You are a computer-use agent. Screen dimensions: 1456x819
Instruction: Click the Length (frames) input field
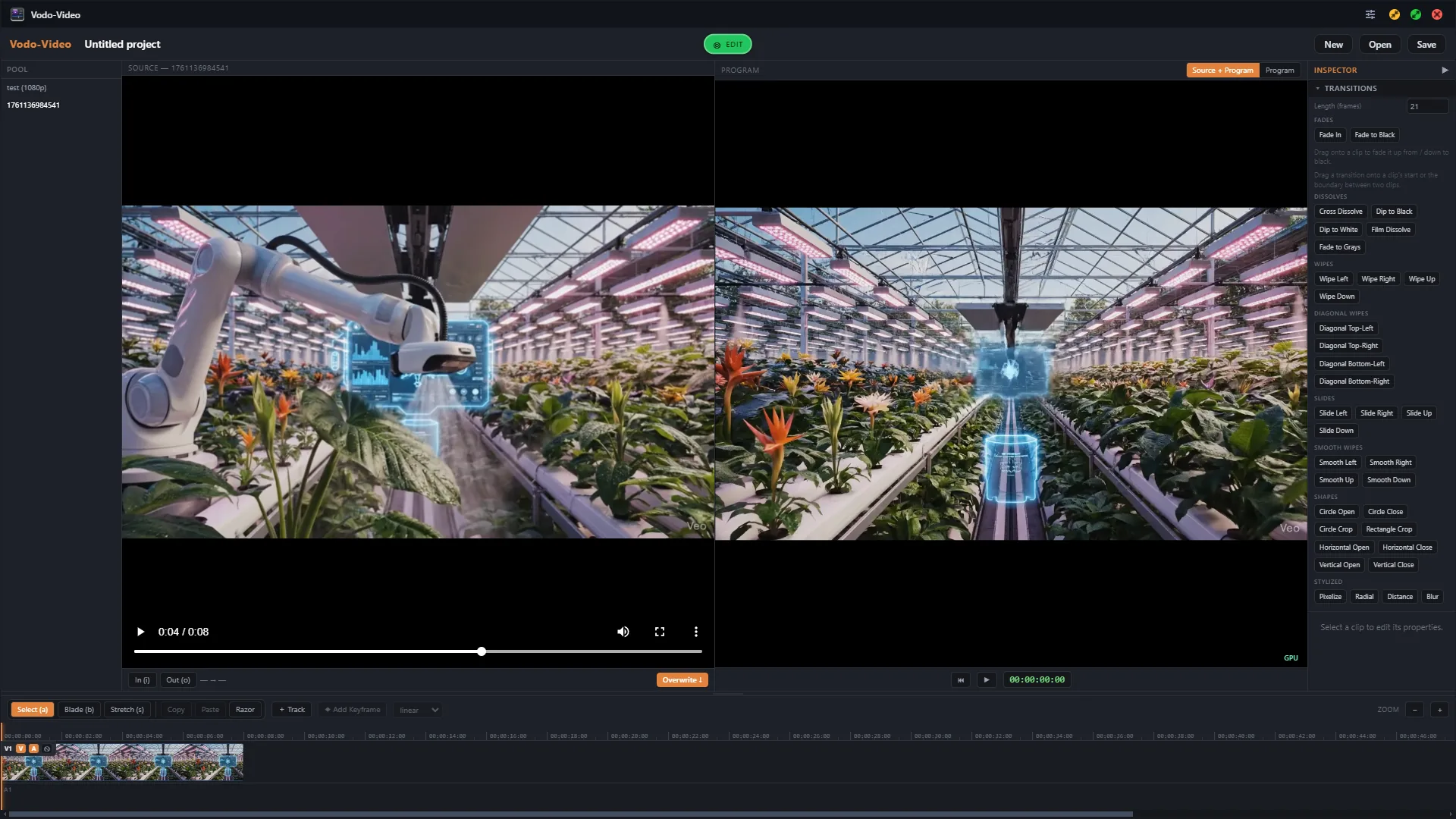click(1426, 106)
